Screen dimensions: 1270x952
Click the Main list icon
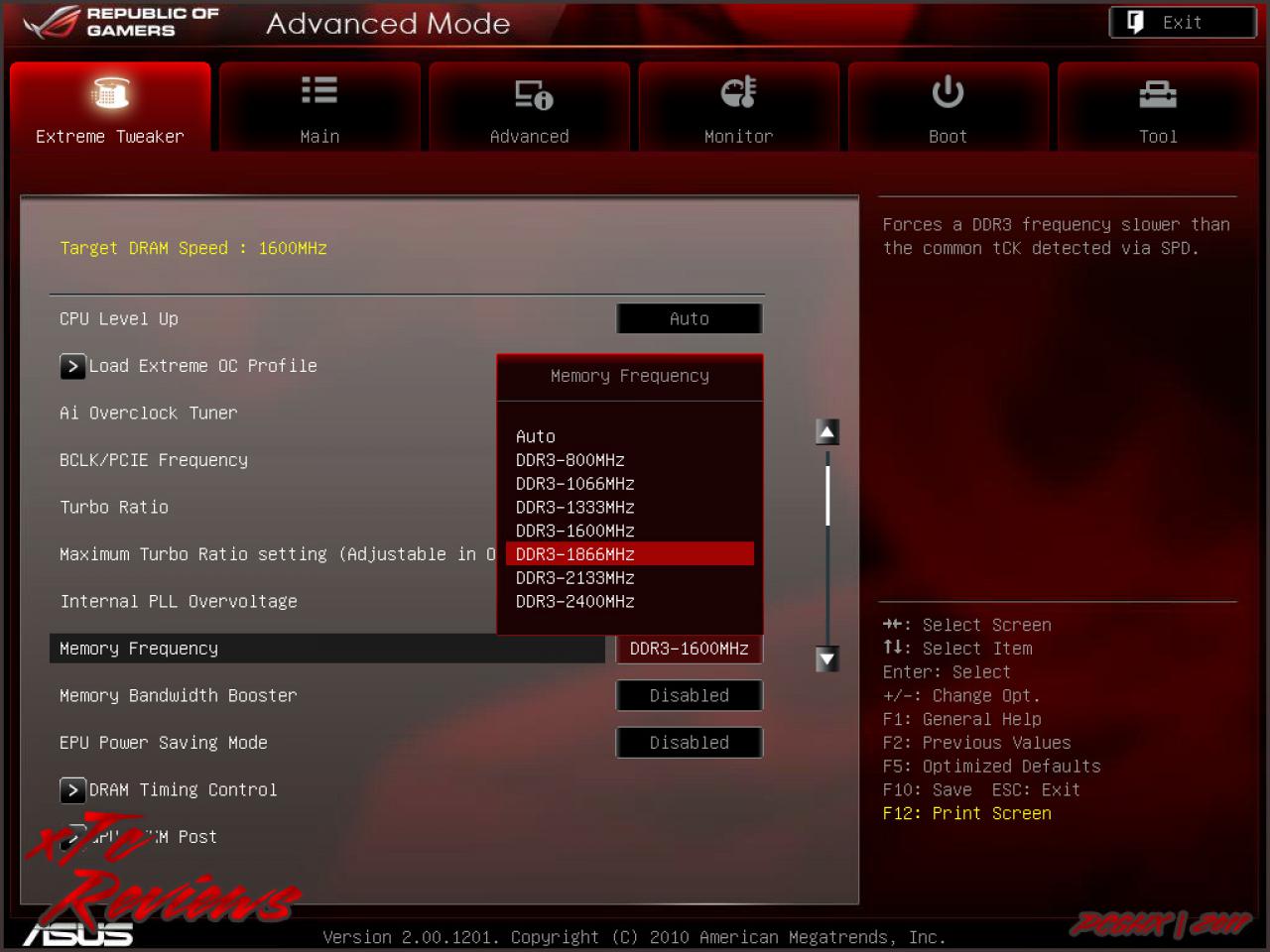(319, 90)
